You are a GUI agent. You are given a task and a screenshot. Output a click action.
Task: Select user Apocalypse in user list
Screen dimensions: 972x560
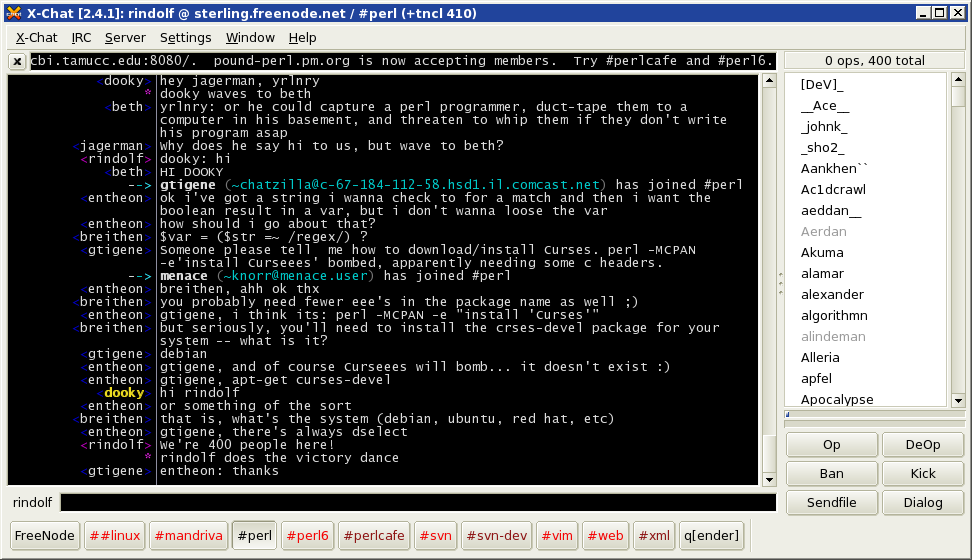(x=837, y=399)
